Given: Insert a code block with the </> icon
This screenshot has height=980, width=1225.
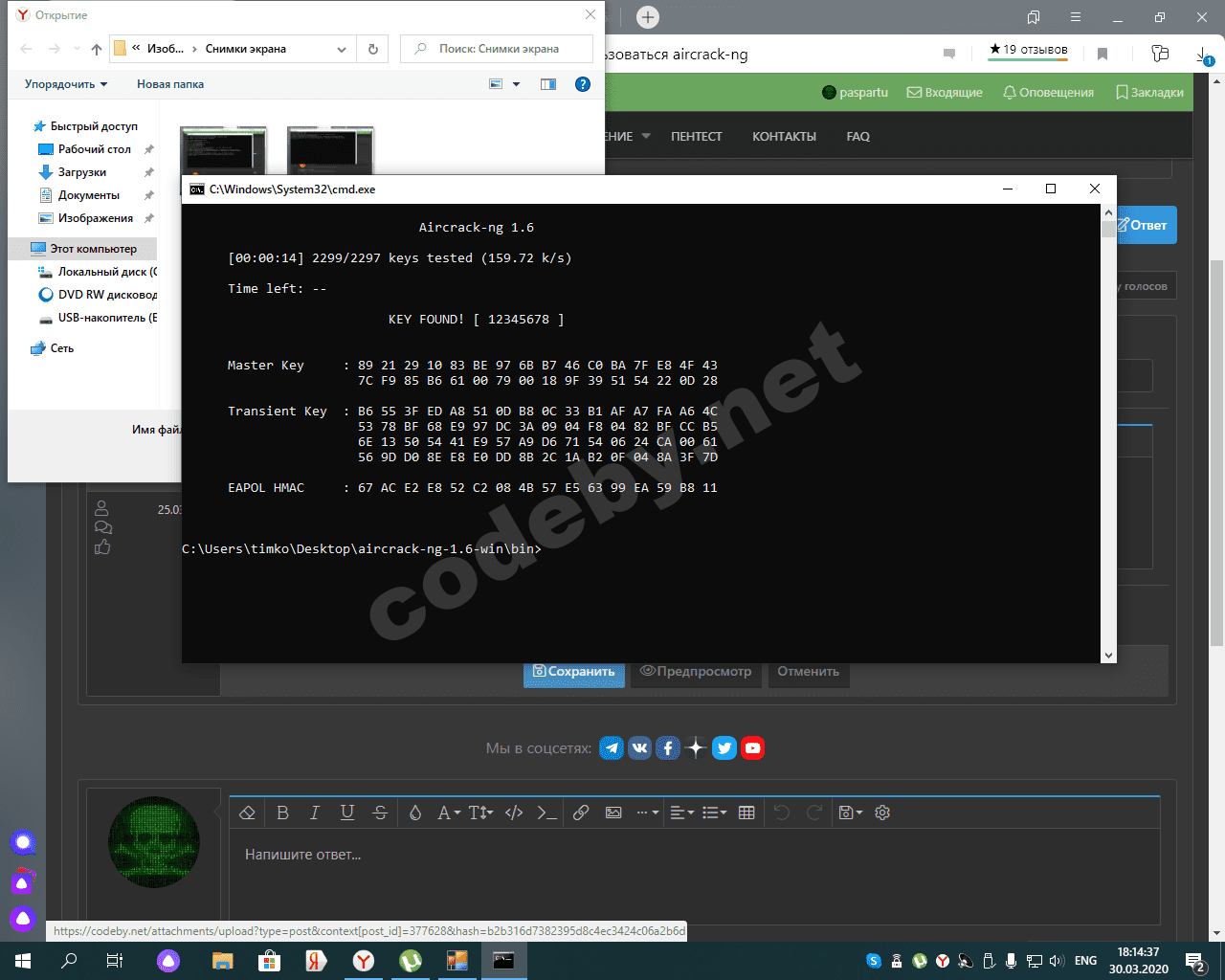Looking at the screenshot, I should pos(514,813).
